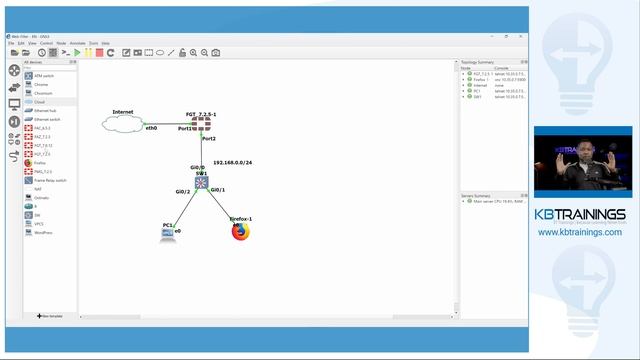Image resolution: width=640 pixels, height=360 pixels.
Task: Click the Internet cloud node on canvas
Action: [123, 124]
